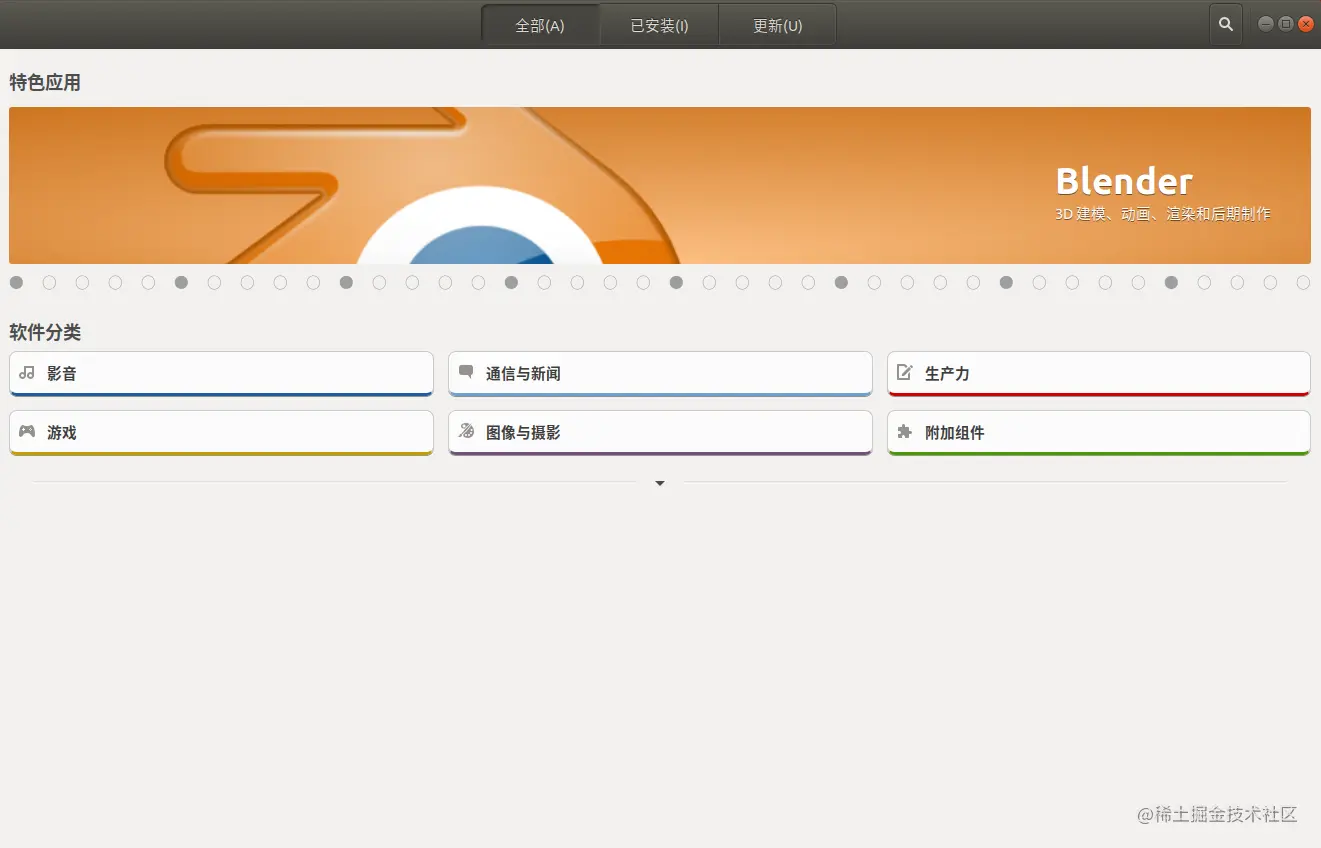
Task: Open the 附加组件 category with puzzle icon
Action: (x=1098, y=432)
